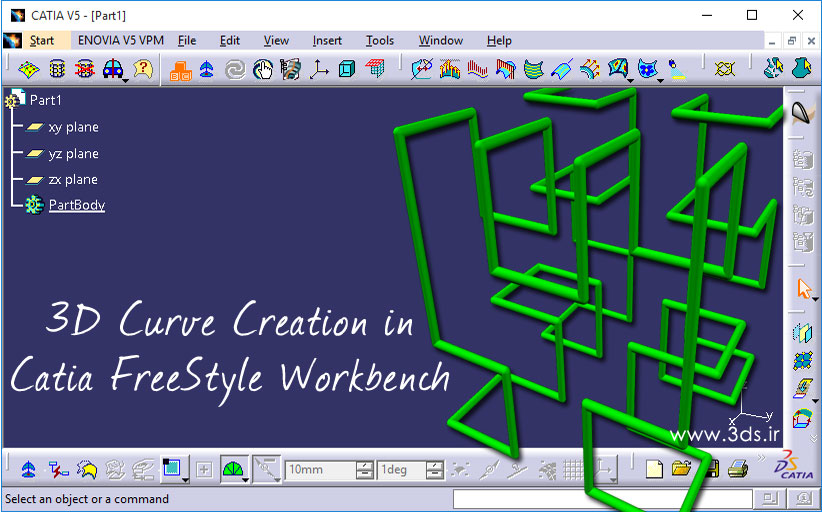Open dropdown next to Select arrow tool

coord(815,300)
